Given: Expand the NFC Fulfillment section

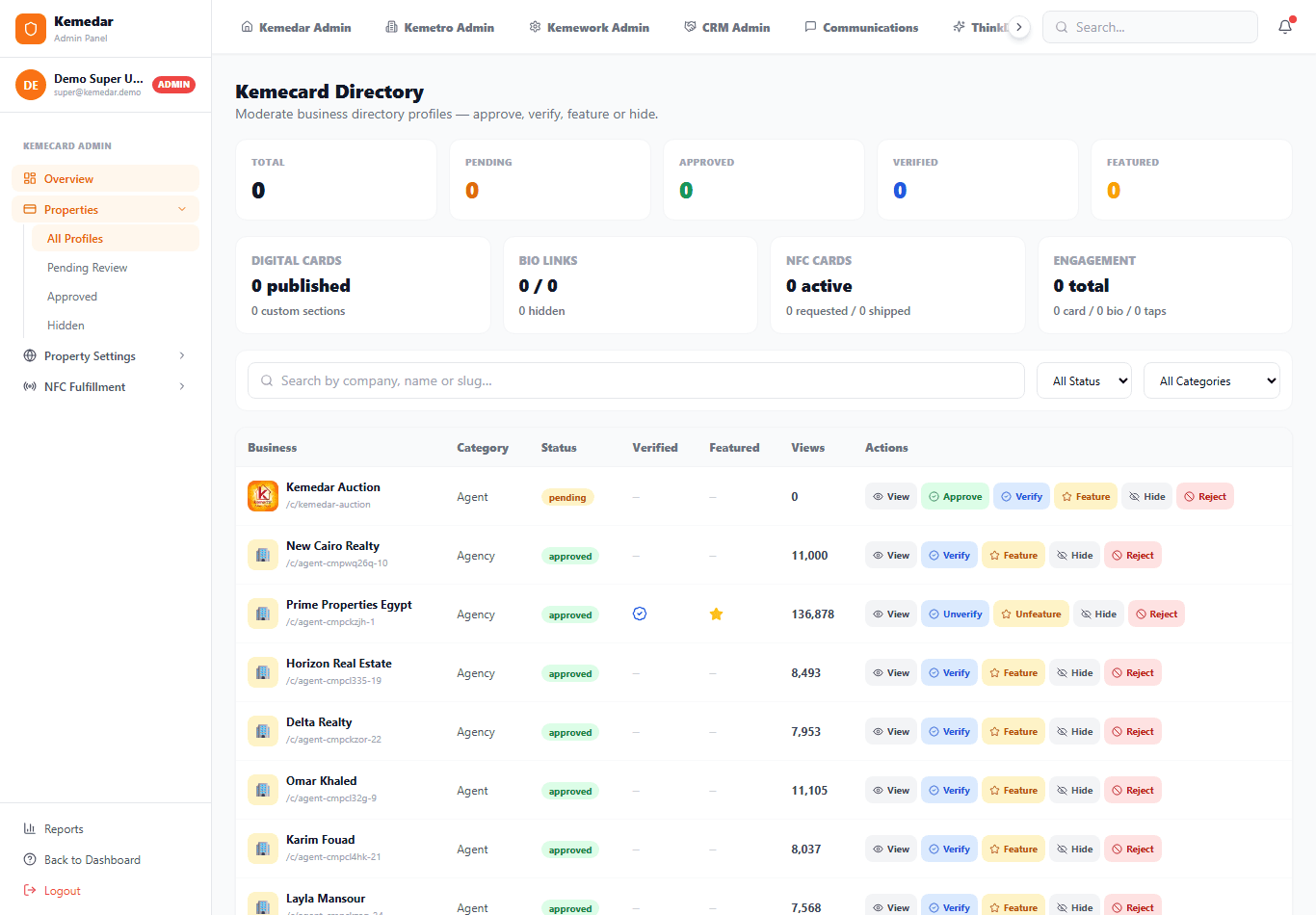Looking at the screenshot, I should [105, 386].
